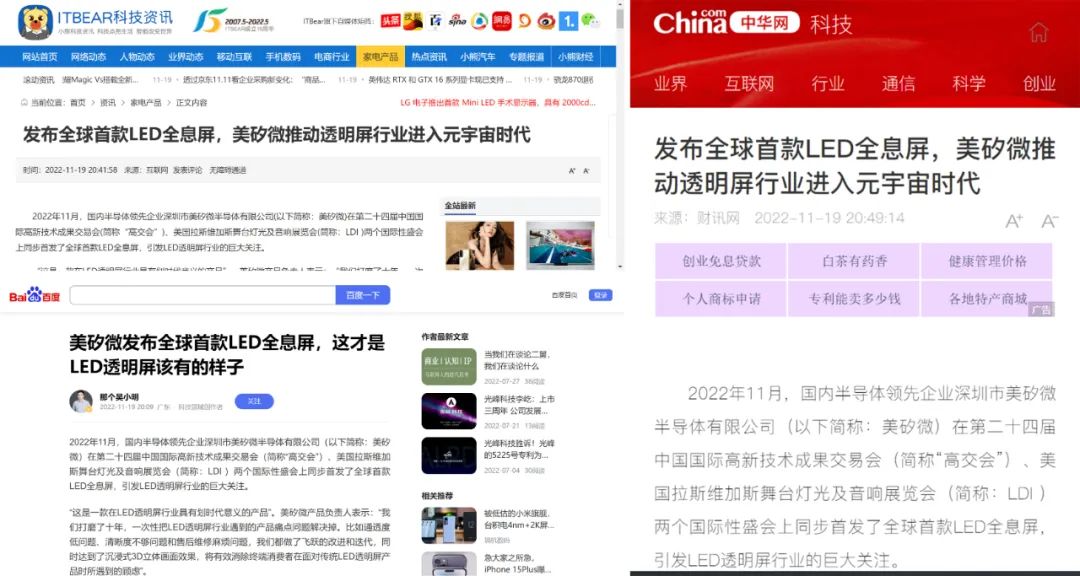Image resolution: width=1080 pixels, height=576 pixels.
Task: Open the Sina media icon
Action: coord(457,21)
